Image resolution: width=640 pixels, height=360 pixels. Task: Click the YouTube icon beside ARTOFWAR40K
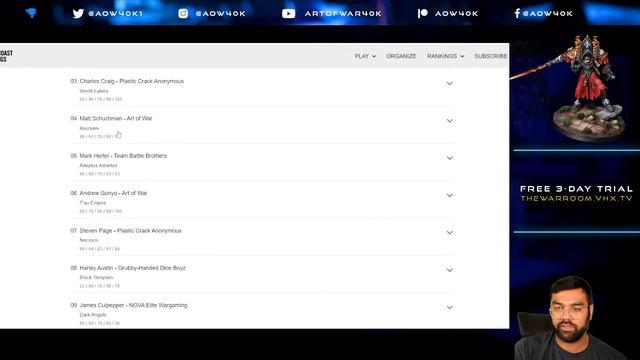pos(289,13)
